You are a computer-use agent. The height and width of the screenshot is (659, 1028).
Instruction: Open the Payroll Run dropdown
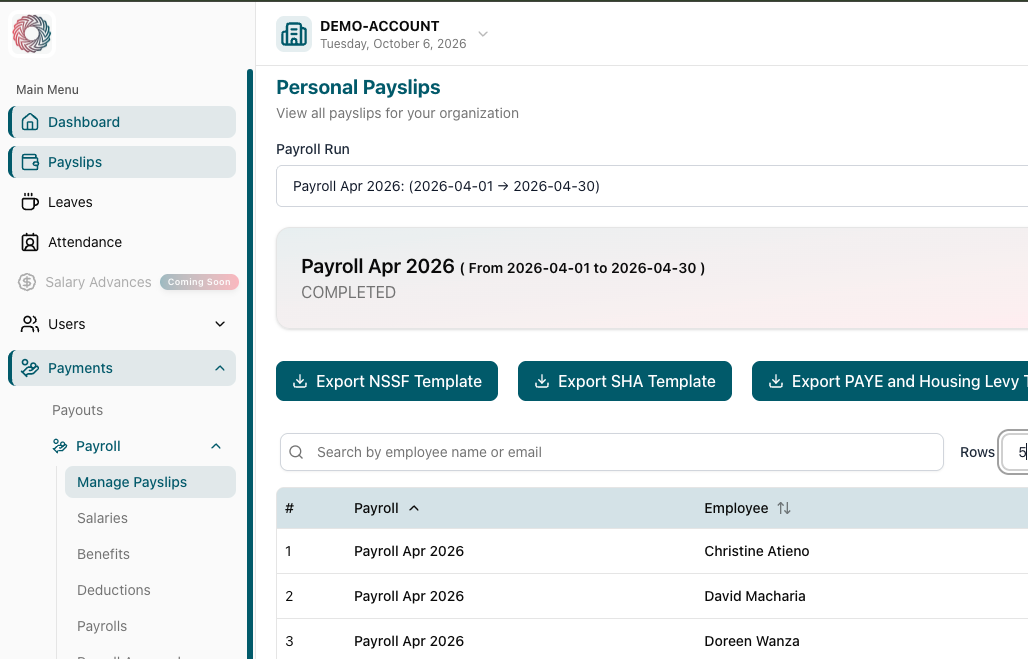point(652,186)
